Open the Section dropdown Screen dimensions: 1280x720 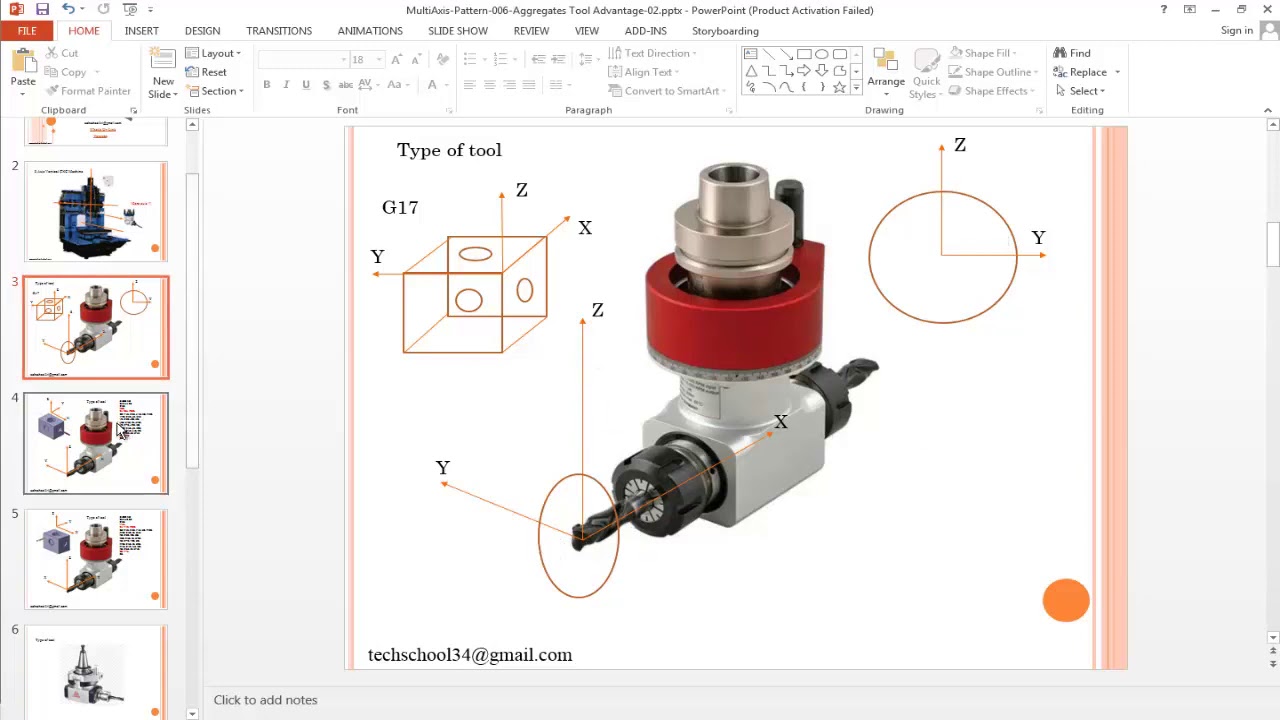(x=214, y=91)
